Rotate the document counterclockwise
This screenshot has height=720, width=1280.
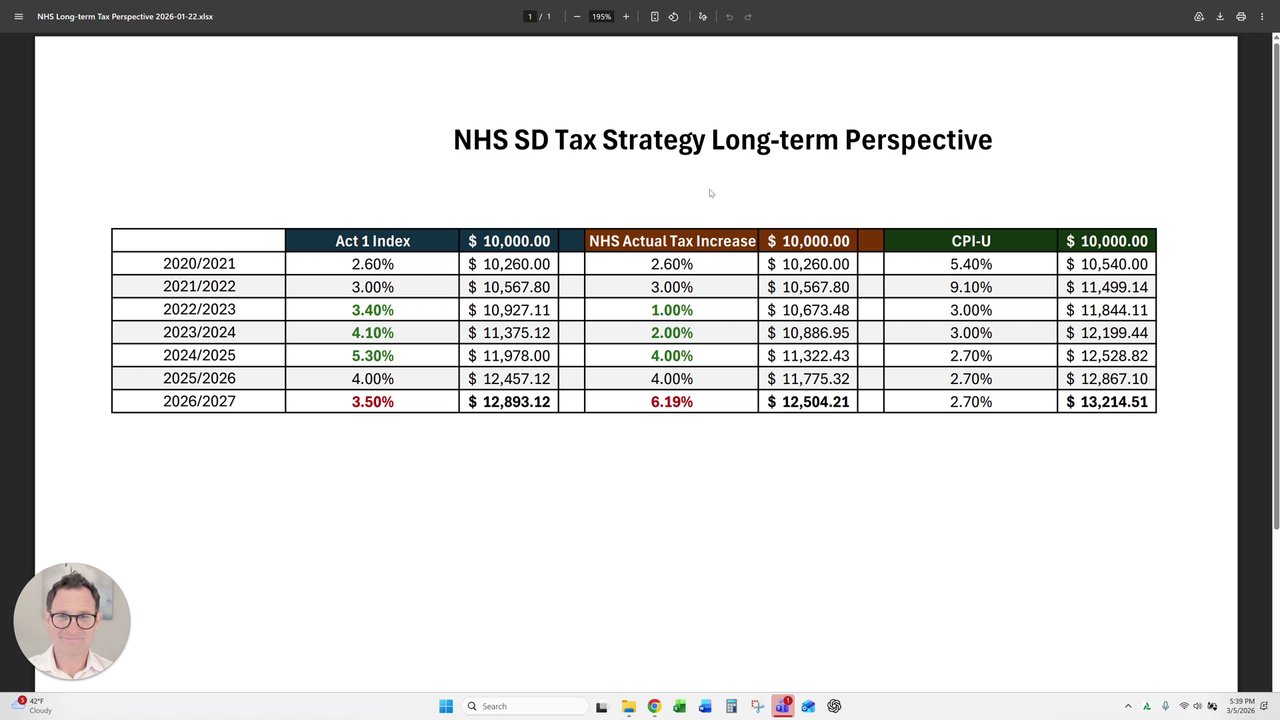coord(673,16)
